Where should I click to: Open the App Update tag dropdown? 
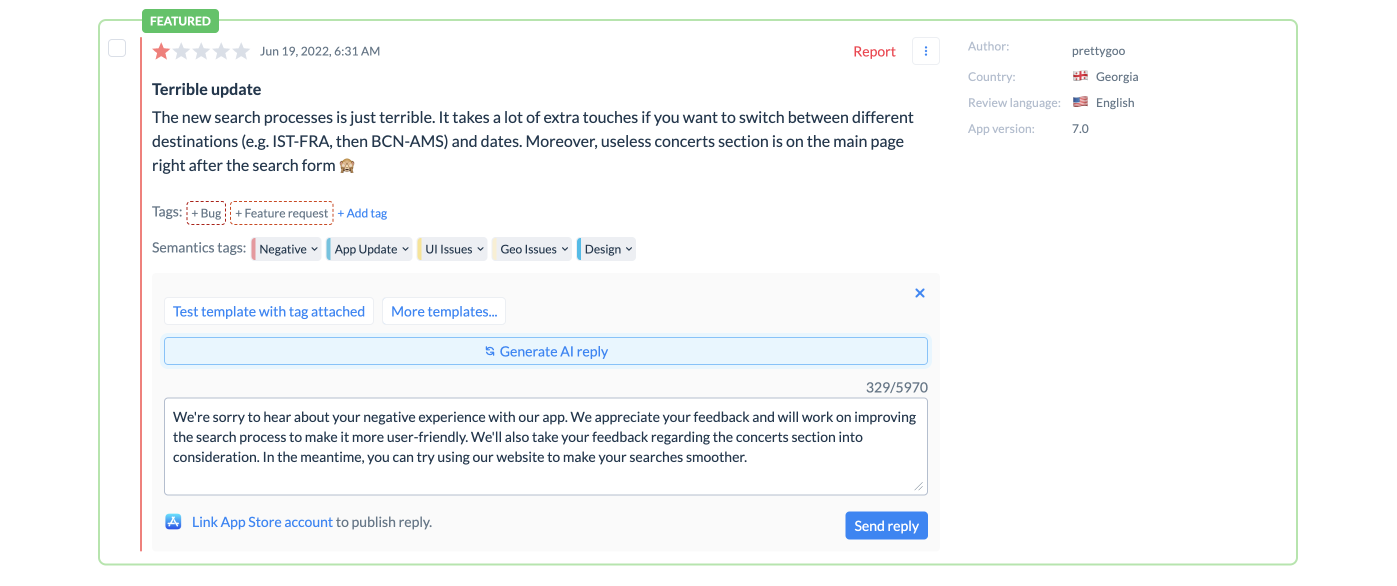[369, 248]
